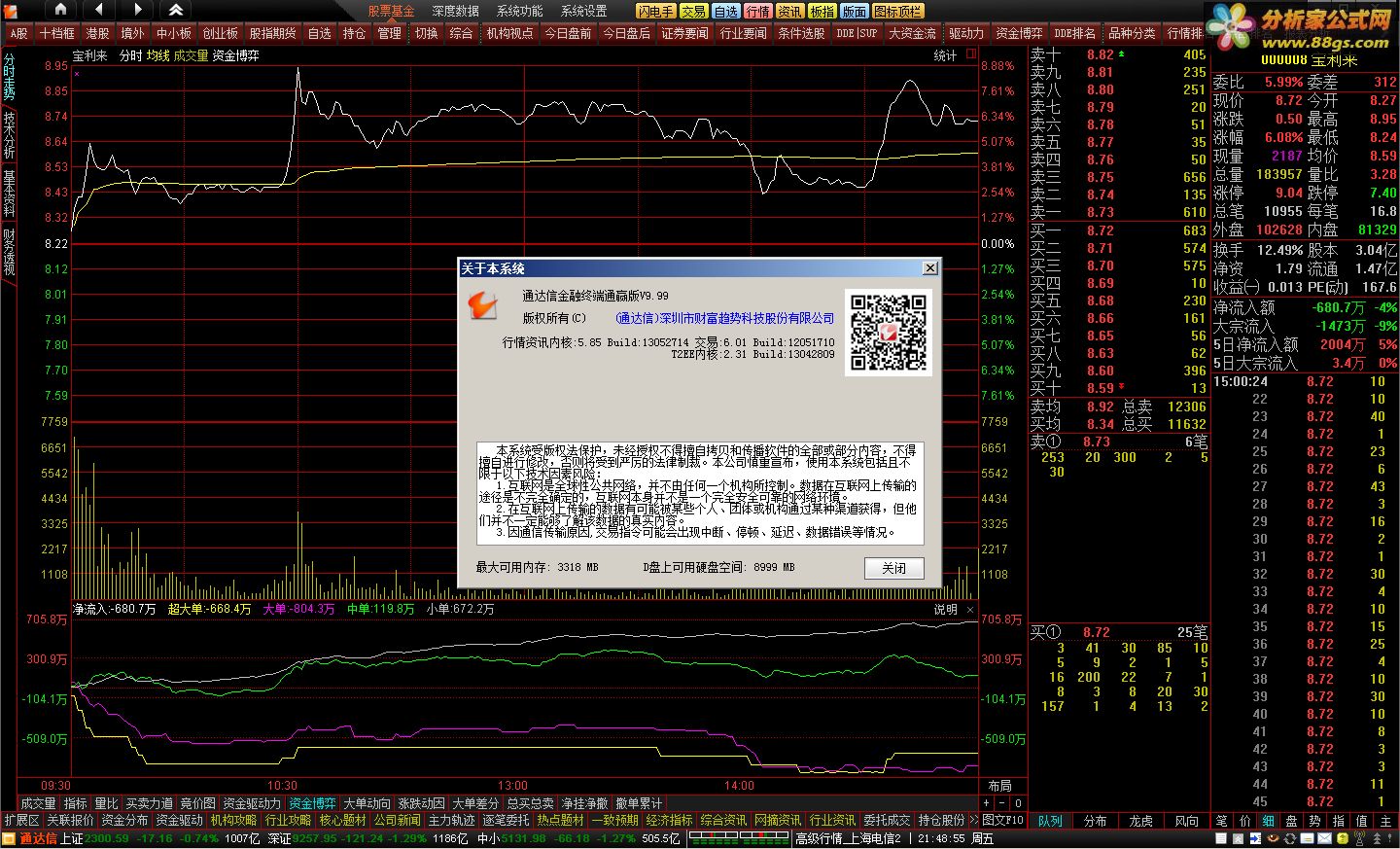Click the 通达信 status bar logo
Image resolution: width=1400 pixels, height=849 pixels.
tap(30, 838)
